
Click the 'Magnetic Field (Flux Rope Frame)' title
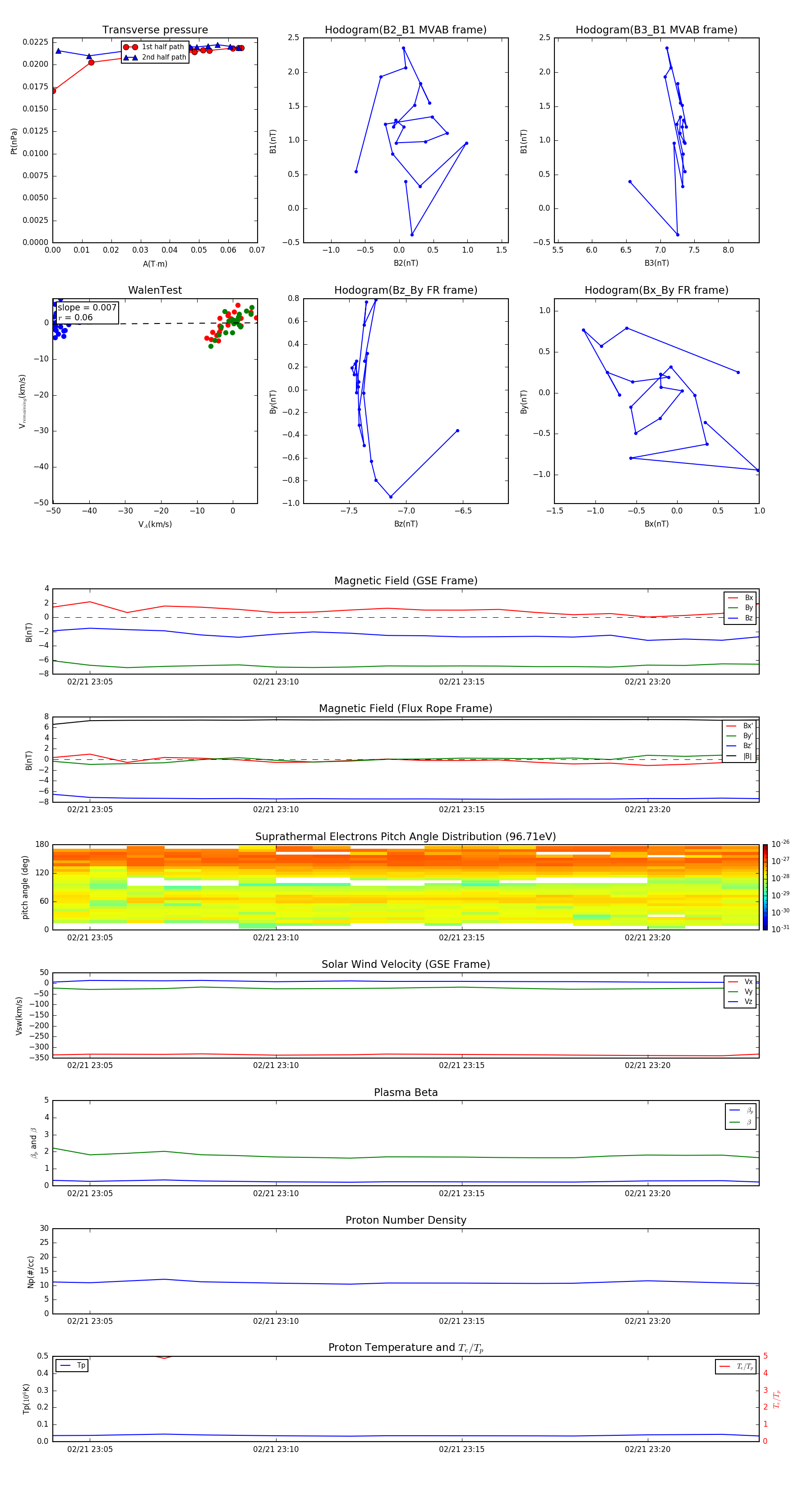[406, 708]
